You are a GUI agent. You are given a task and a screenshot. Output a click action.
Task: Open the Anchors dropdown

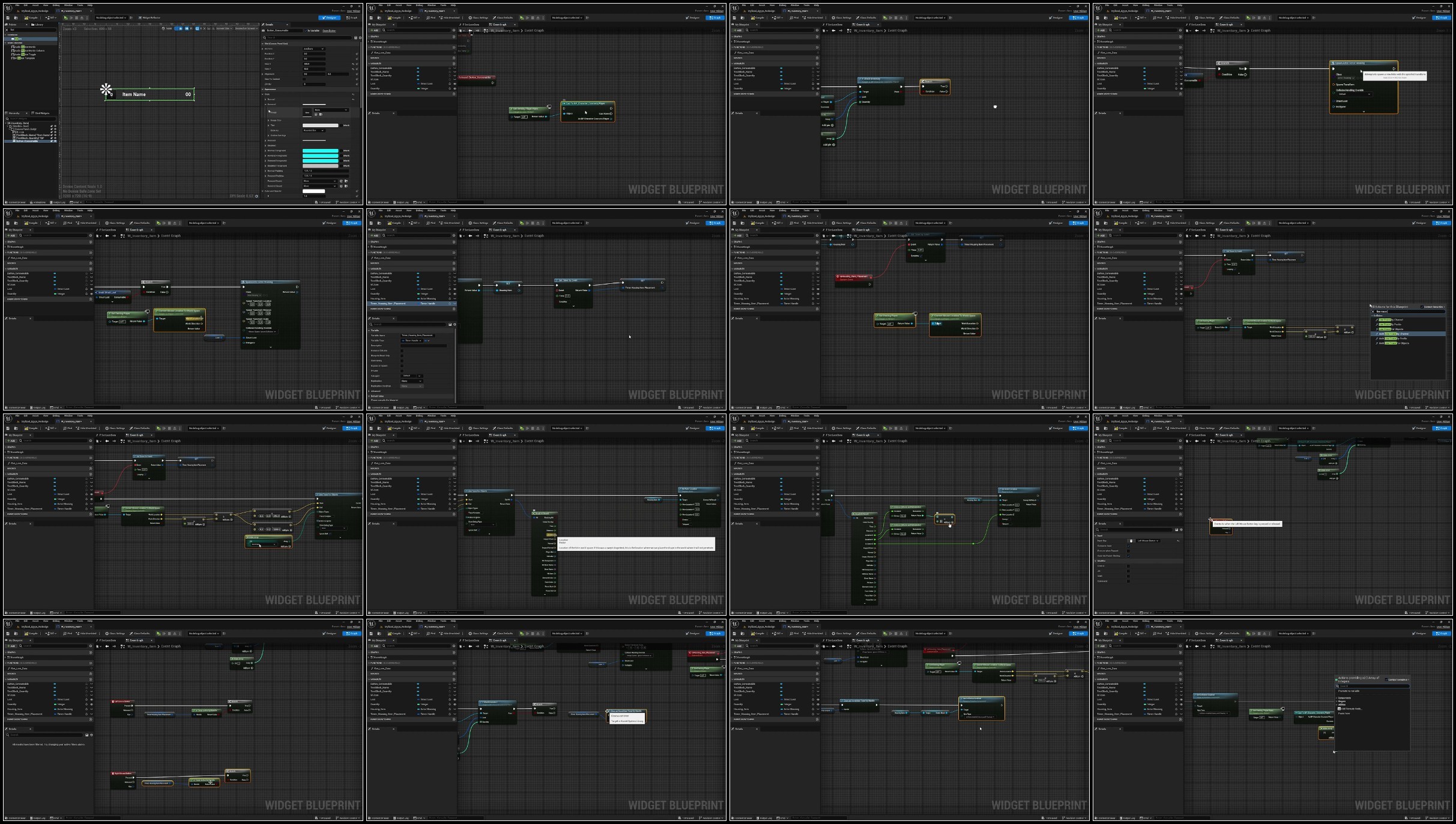[313, 49]
